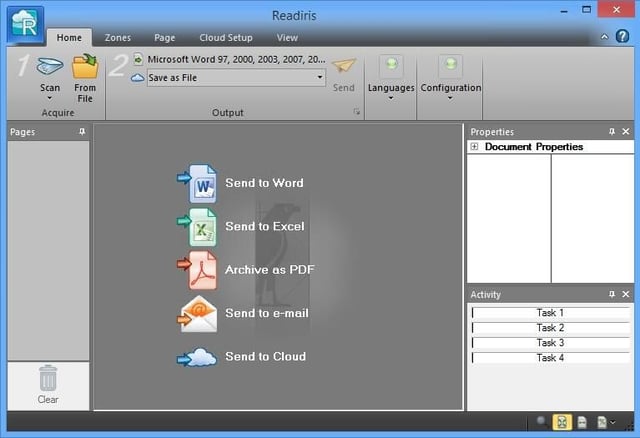The height and width of the screenshot is (438, 640).
Task: Click the Send to Cloud label
Action: [x=265, y=356]
